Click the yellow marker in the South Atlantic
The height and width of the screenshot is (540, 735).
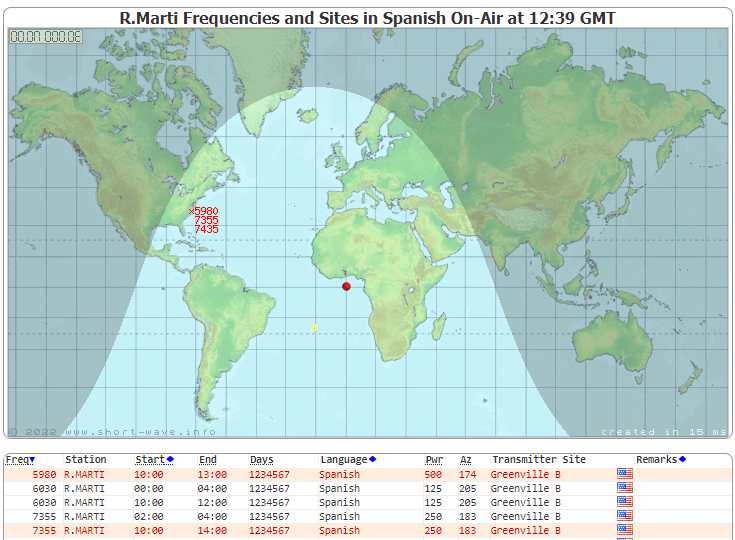tap(314, 327)
